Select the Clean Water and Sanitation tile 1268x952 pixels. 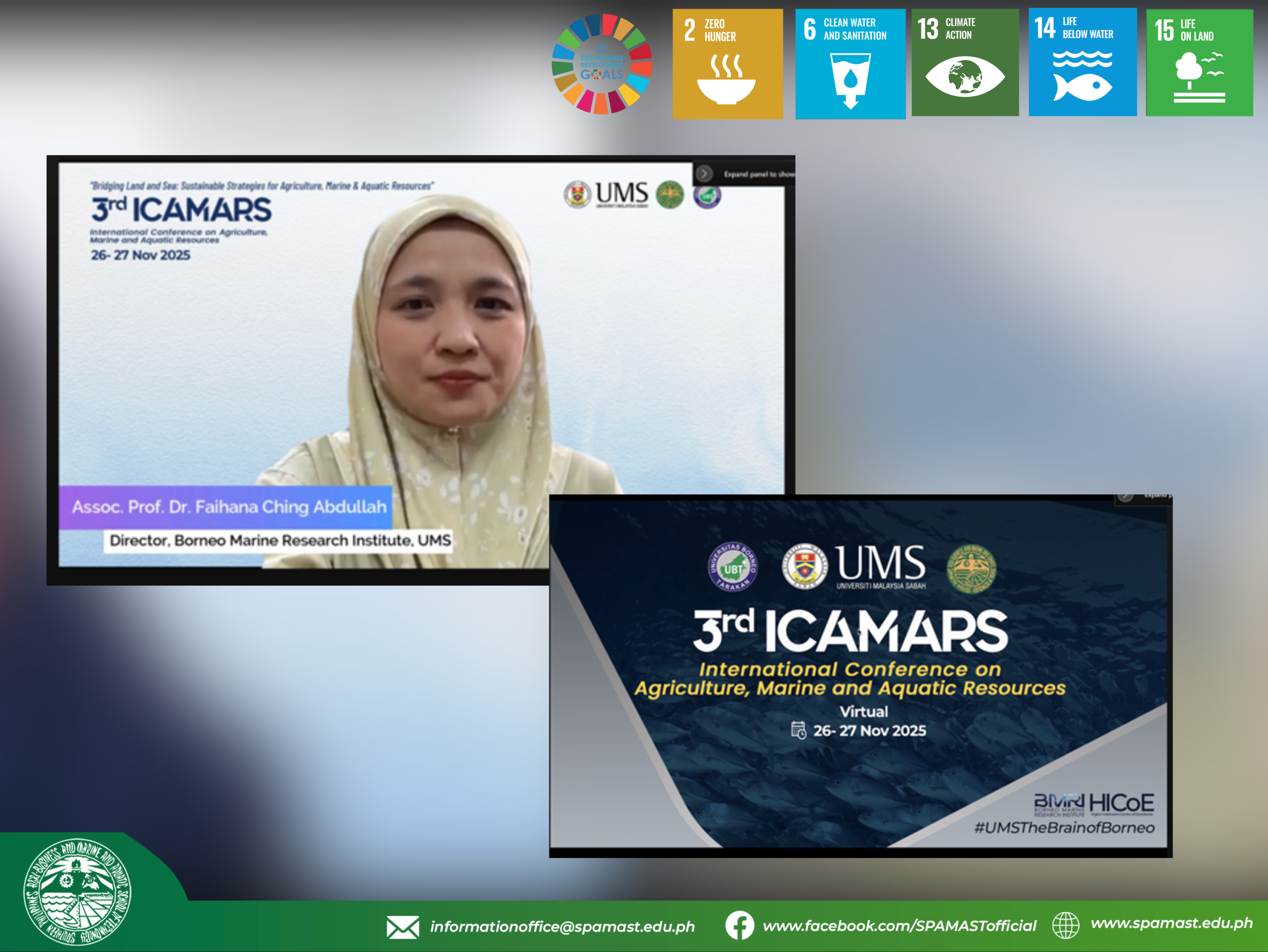tap(849, 63)
